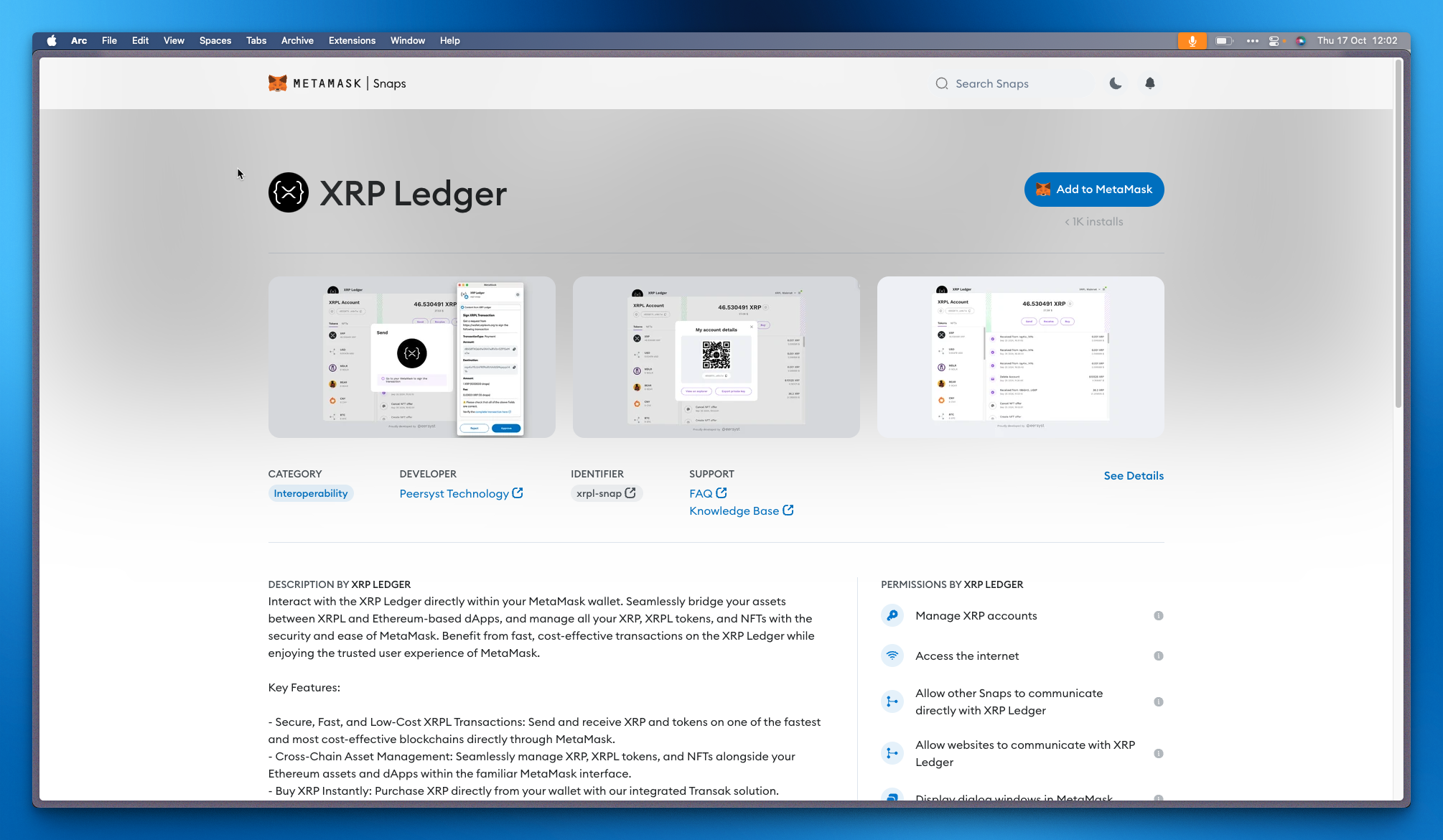1443x840 pixels.
Task: Click the '< 1K installs' text
Action: (1094, 222)
